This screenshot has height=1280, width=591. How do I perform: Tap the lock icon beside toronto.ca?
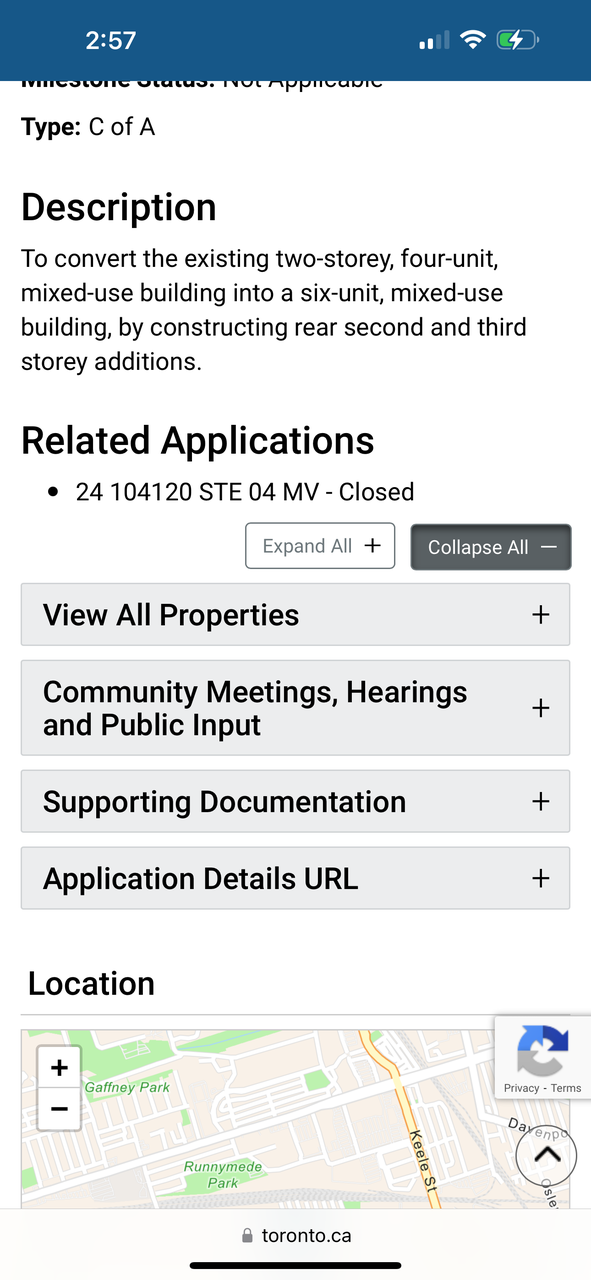[x=248, y=1236]
